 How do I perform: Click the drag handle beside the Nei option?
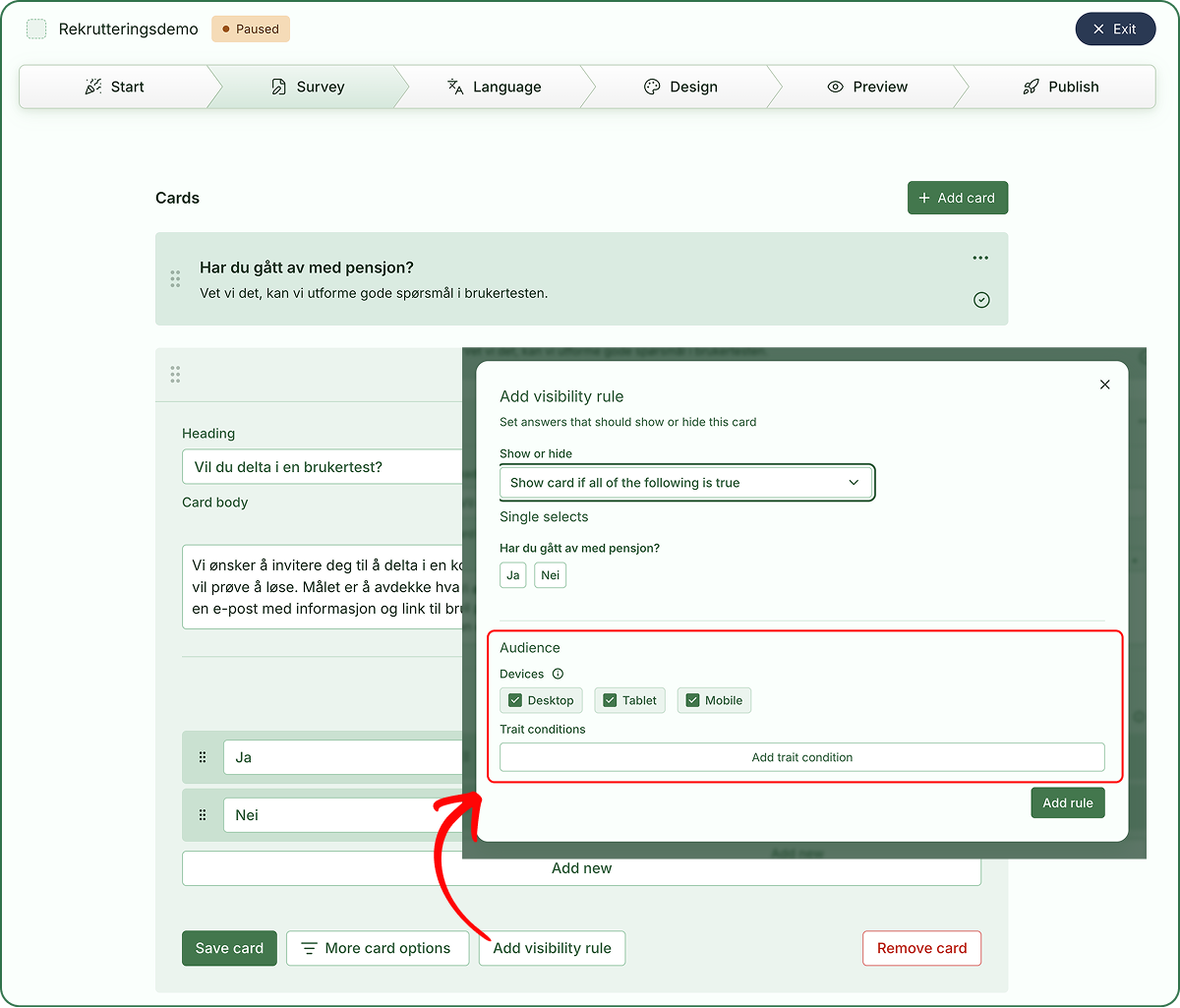click(203, 814)
